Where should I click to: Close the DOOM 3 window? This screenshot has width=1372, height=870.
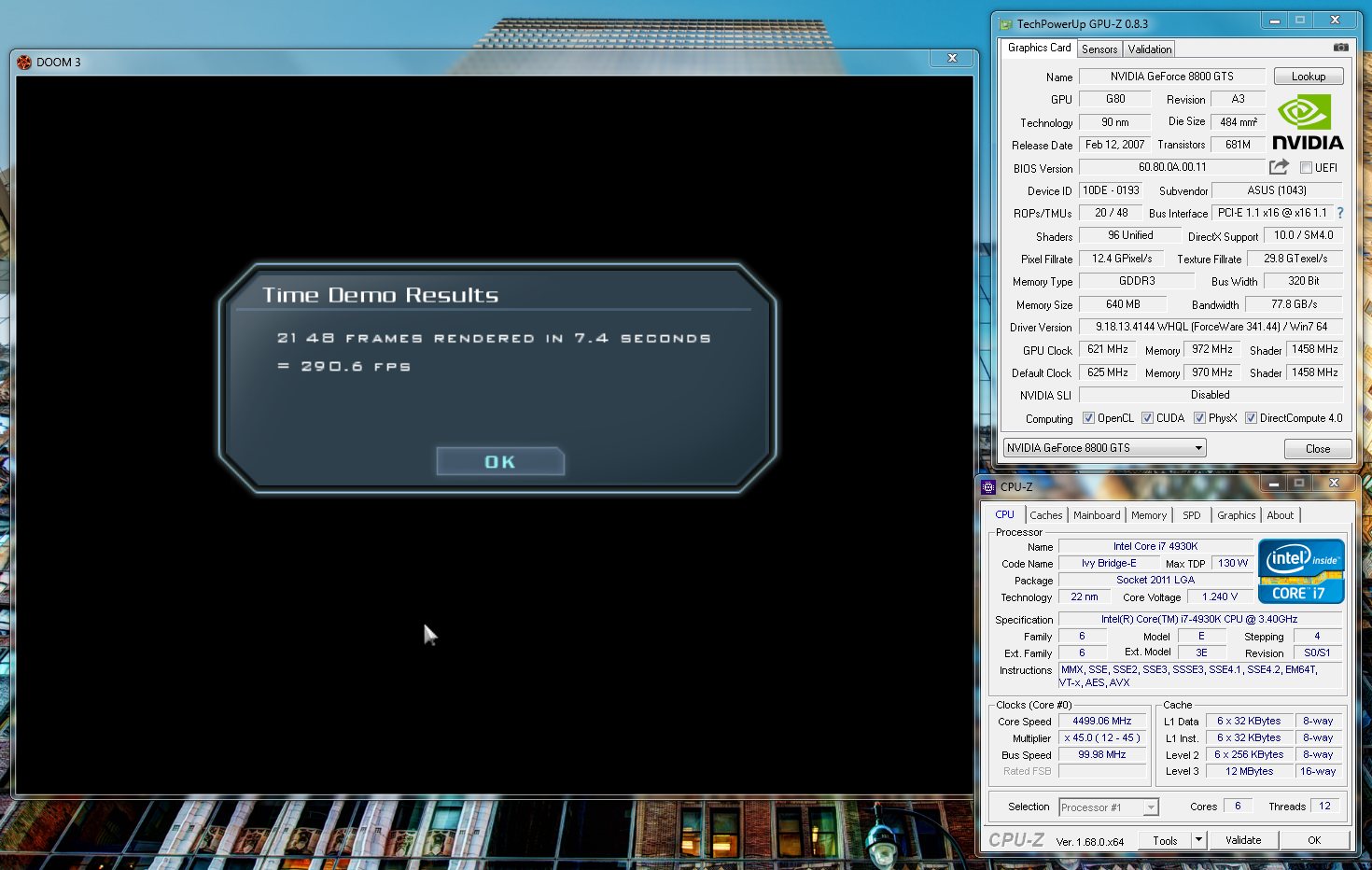click(952, 58)
